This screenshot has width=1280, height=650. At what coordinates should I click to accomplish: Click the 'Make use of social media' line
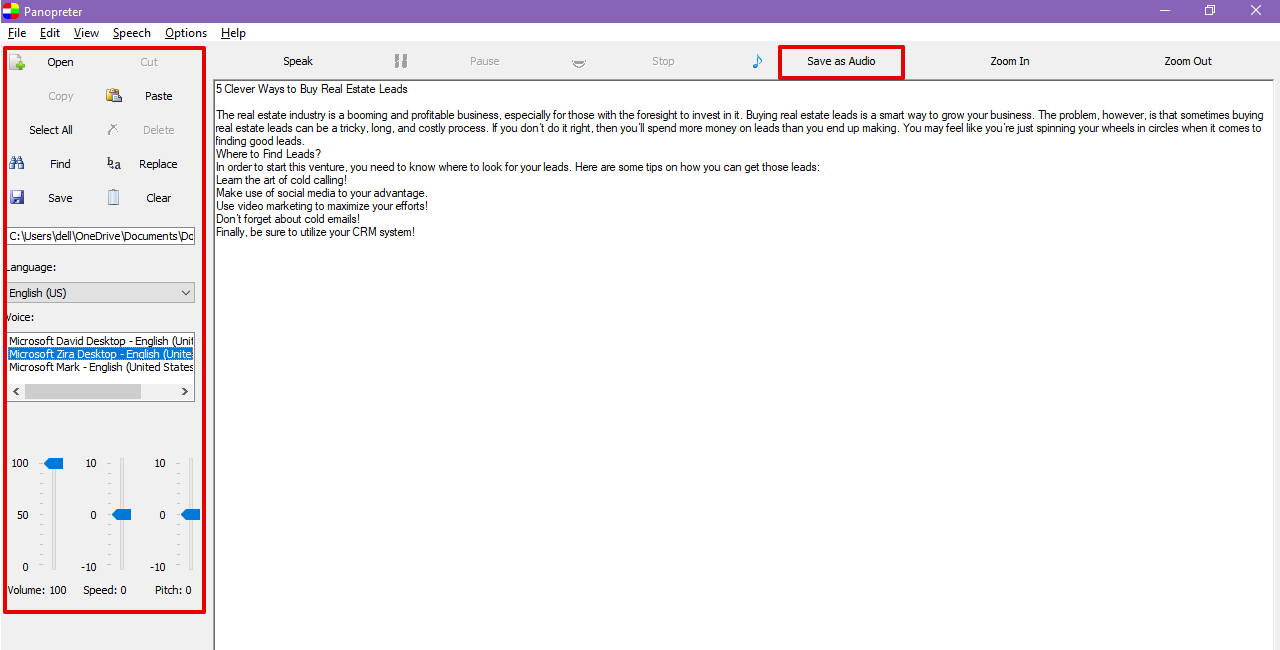point(322,193)
